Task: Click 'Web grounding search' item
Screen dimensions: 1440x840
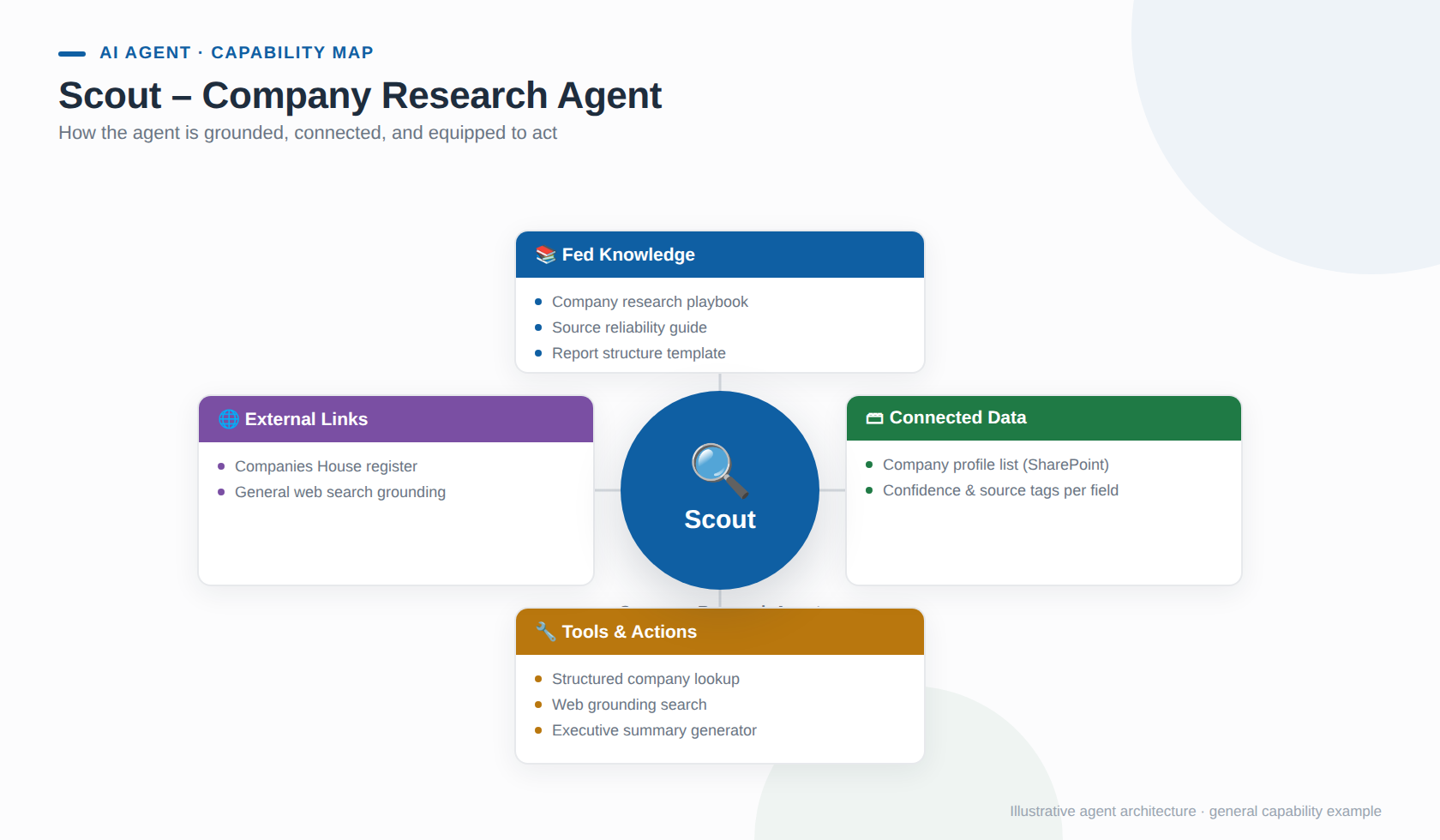Action: tap(629, 705)
